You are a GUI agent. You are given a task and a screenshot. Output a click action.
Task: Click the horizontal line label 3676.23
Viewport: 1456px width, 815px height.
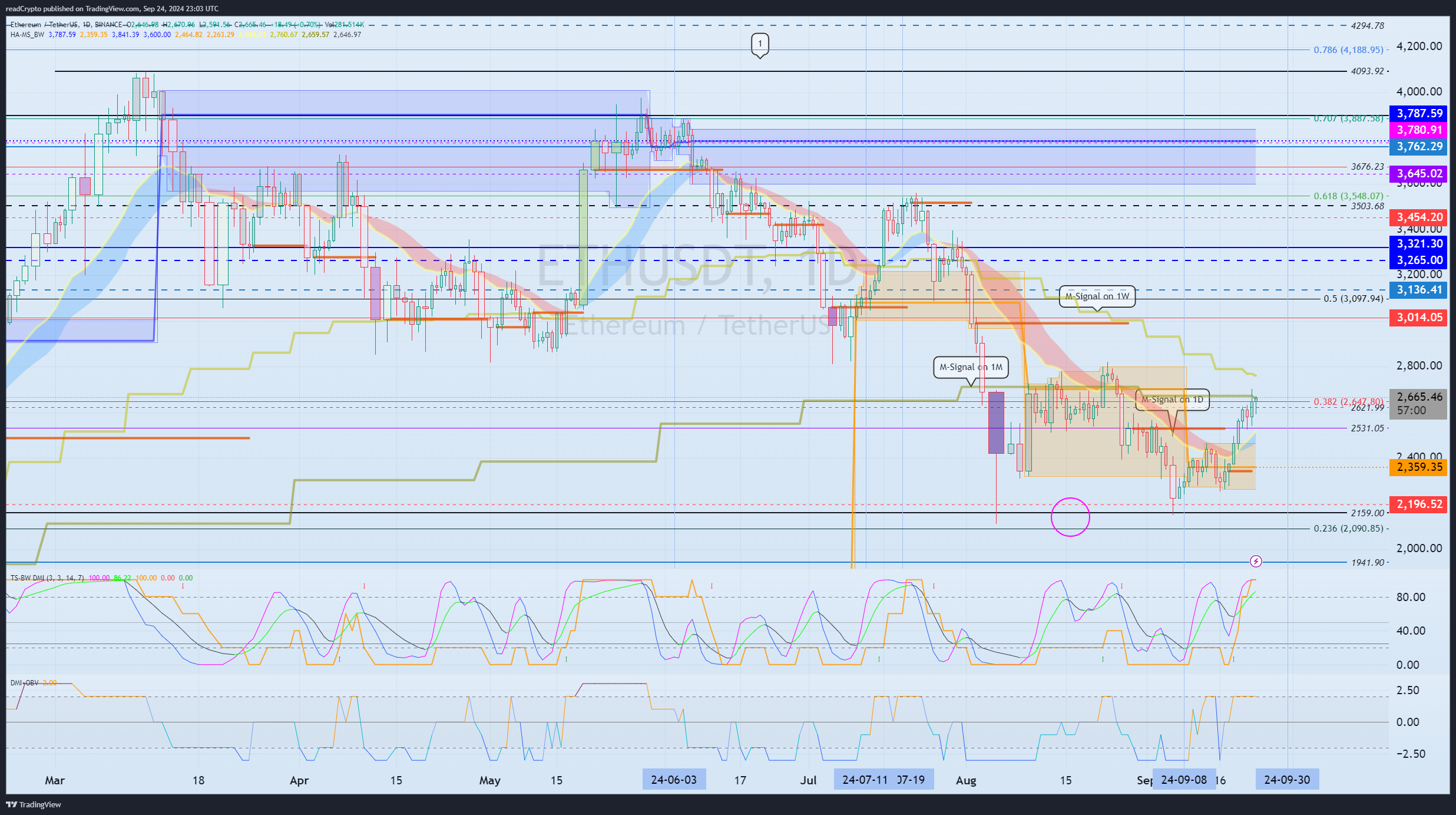click(x=1368, y=167)
